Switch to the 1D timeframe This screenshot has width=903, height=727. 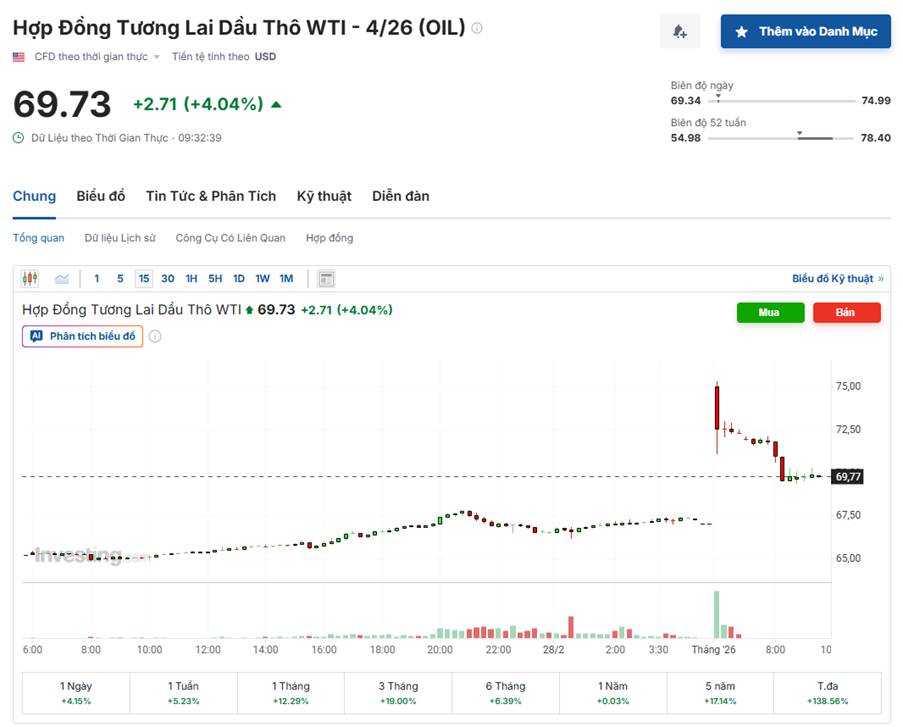tap(238, 278)
